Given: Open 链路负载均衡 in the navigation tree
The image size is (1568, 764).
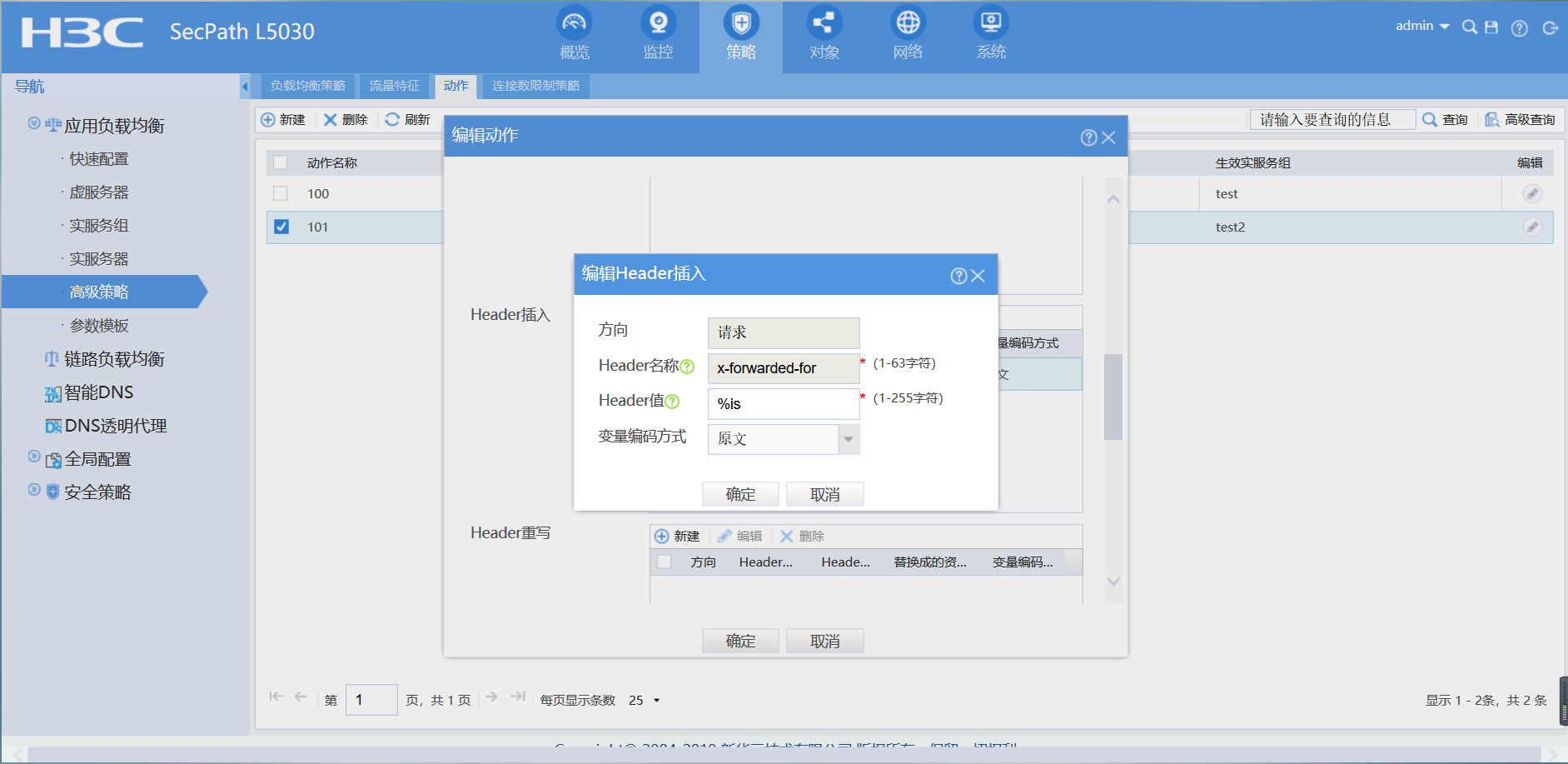Looking at the screenshot, I should [114, 359].
